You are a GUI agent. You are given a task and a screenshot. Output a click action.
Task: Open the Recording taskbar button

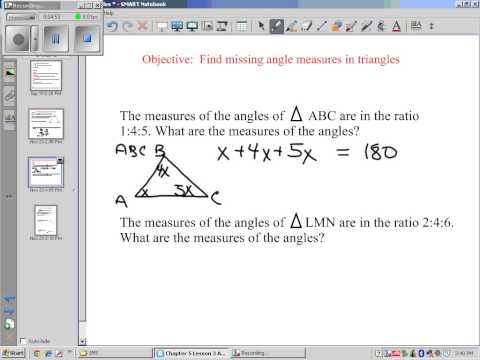[268, 353]
